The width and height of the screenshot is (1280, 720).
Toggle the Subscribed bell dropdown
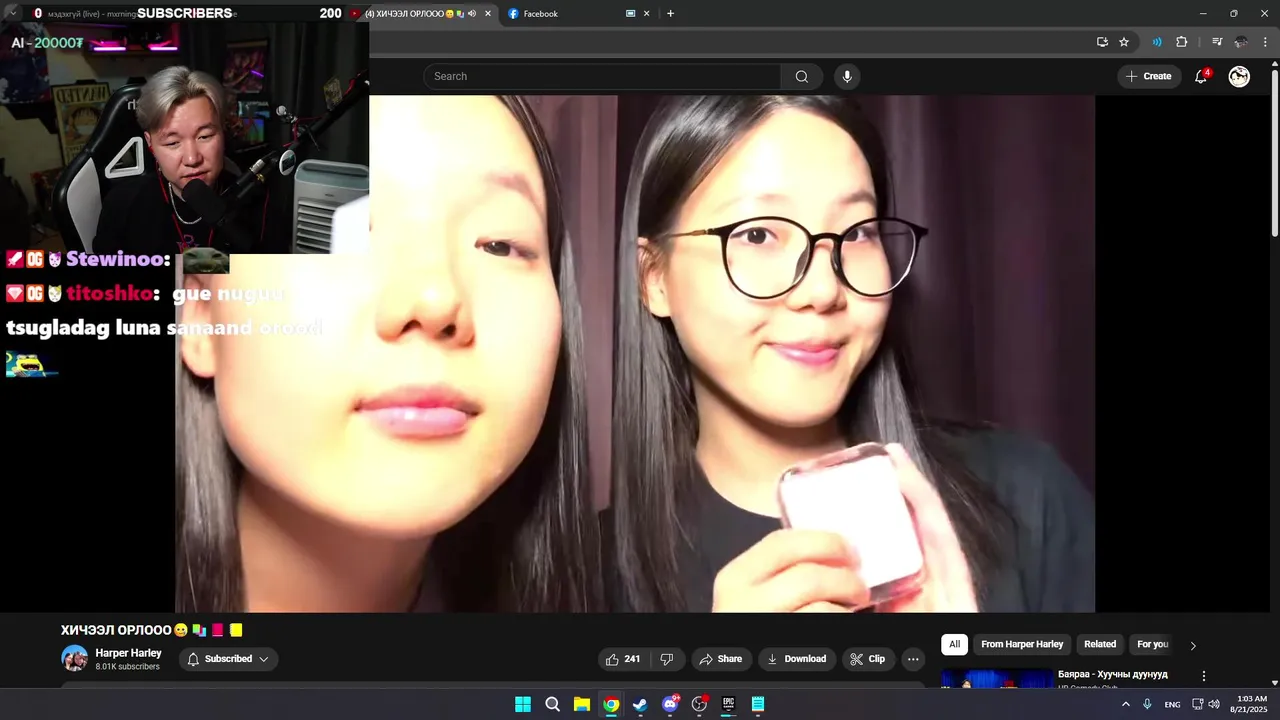[228, 659]
